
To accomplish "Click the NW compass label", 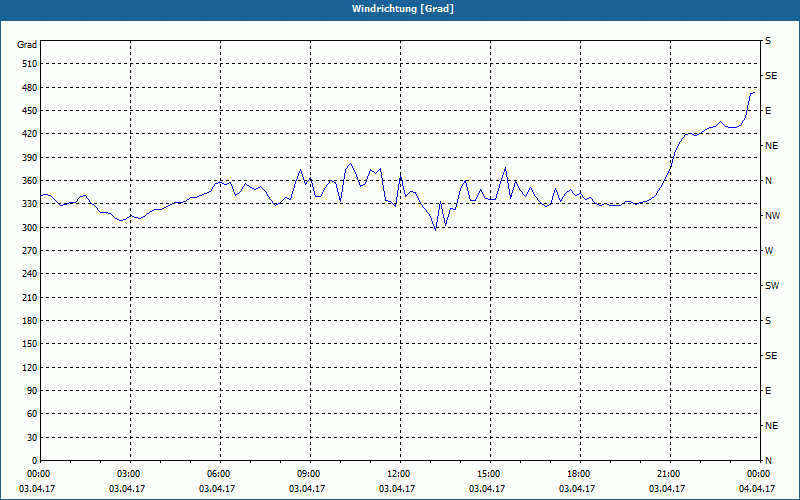I will [772, 216].
